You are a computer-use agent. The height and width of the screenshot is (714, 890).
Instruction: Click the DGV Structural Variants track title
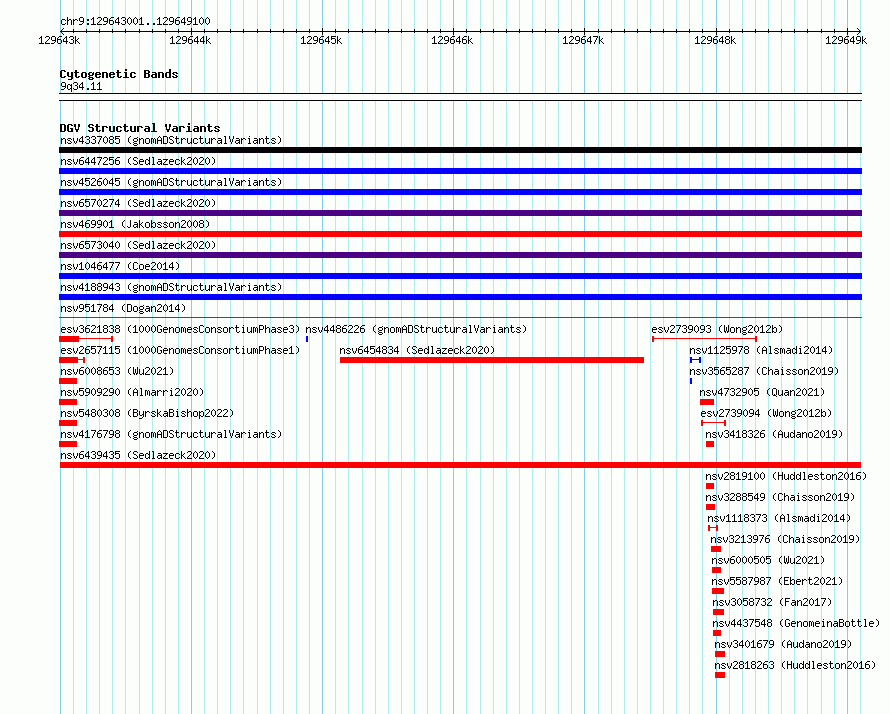(x=140, y=128)
